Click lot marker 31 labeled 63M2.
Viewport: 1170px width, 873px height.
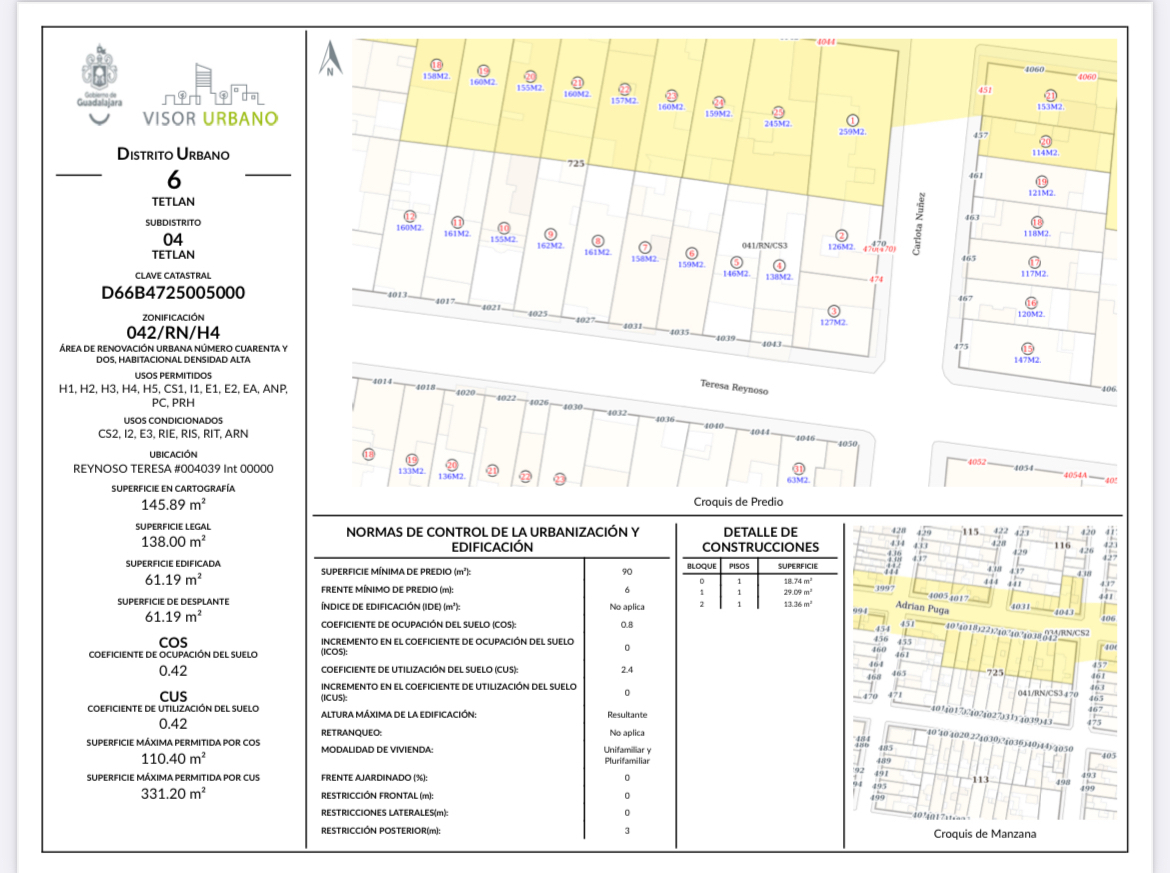click(x=798, y=469)
